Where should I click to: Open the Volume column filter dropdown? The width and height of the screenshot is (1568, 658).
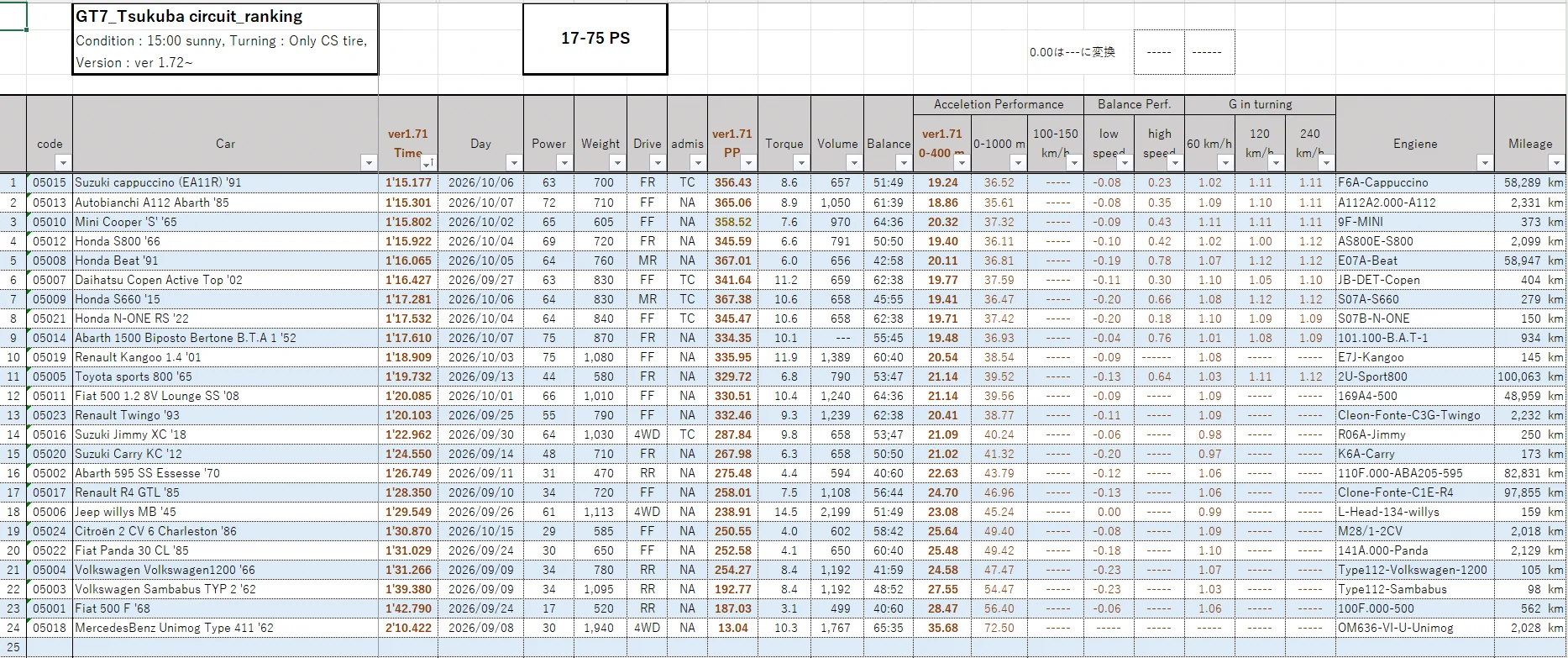pyautogui.click(x=854, y=162)
